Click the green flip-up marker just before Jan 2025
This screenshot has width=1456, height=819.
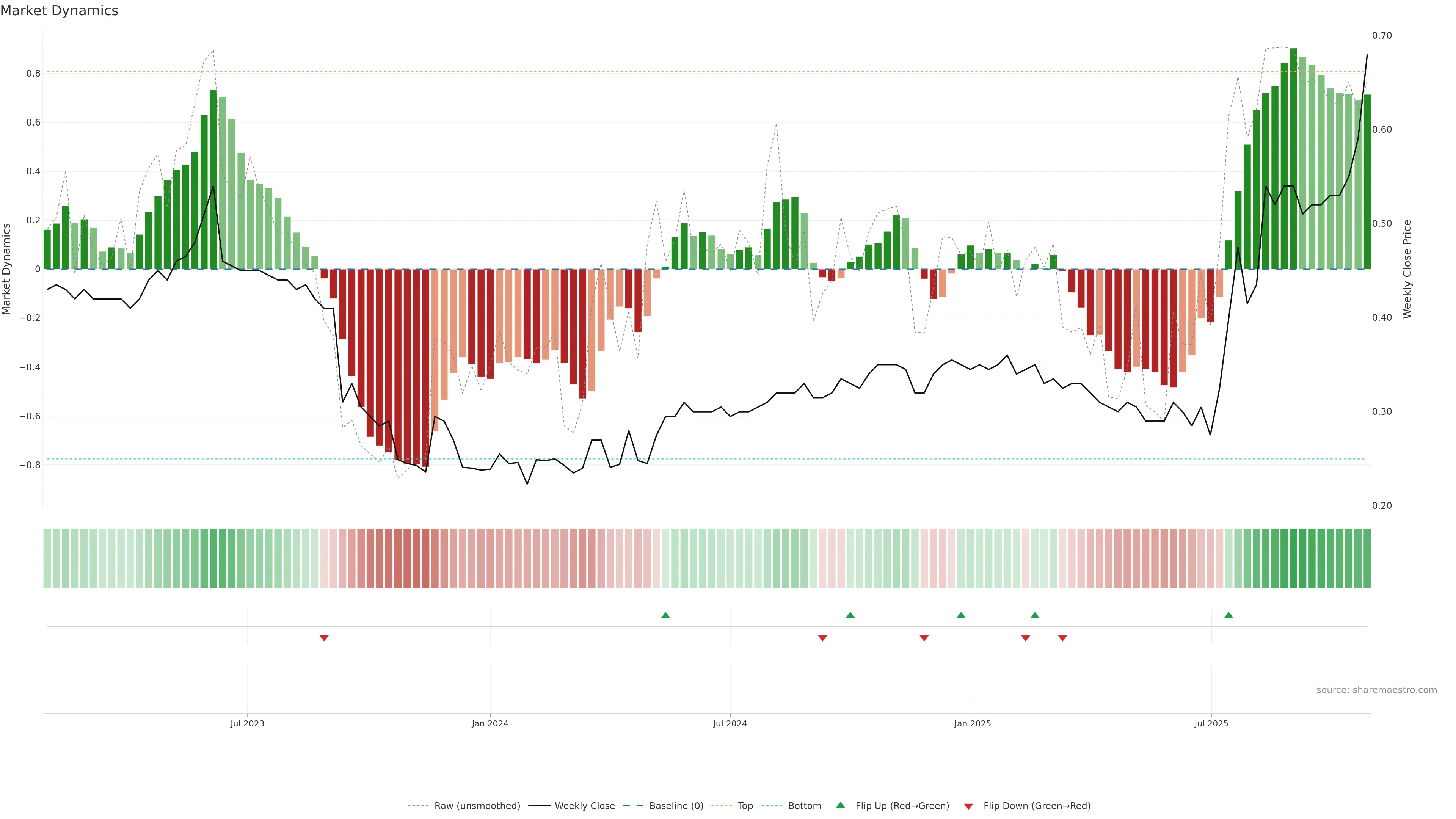961,615
